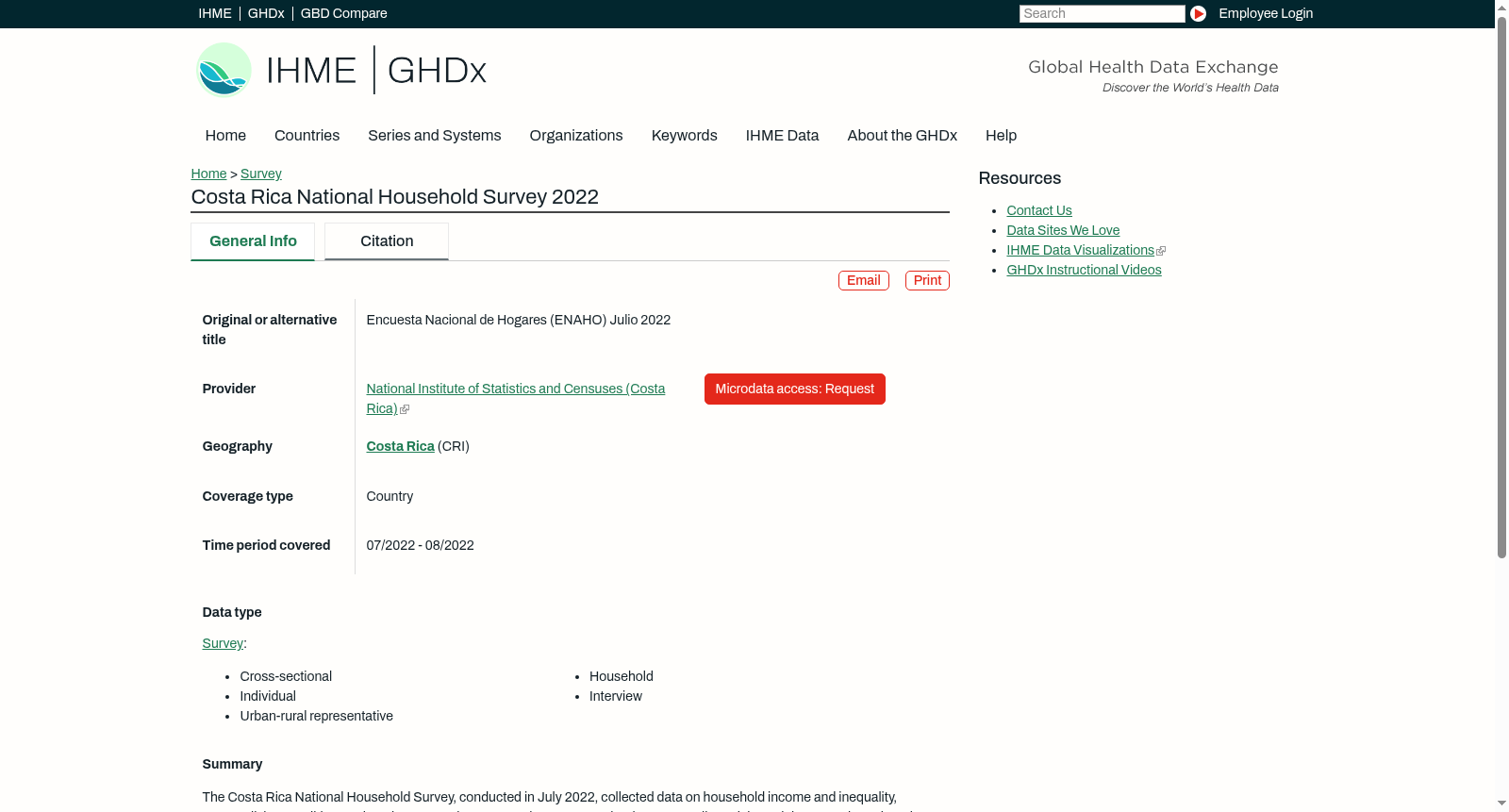
Task: Click the scrollbar down arrow
Action: 1501,804
